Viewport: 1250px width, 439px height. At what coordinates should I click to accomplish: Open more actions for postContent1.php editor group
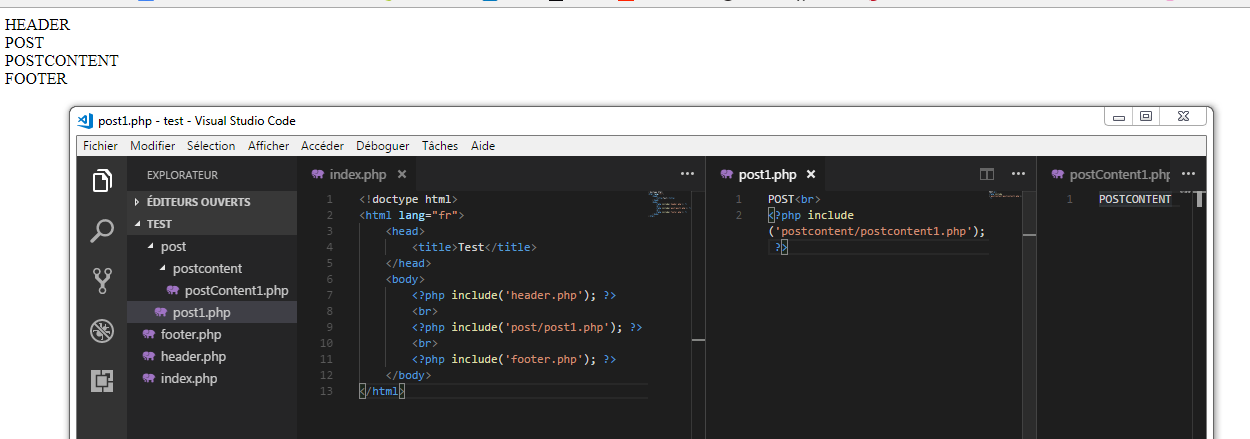1188,174
